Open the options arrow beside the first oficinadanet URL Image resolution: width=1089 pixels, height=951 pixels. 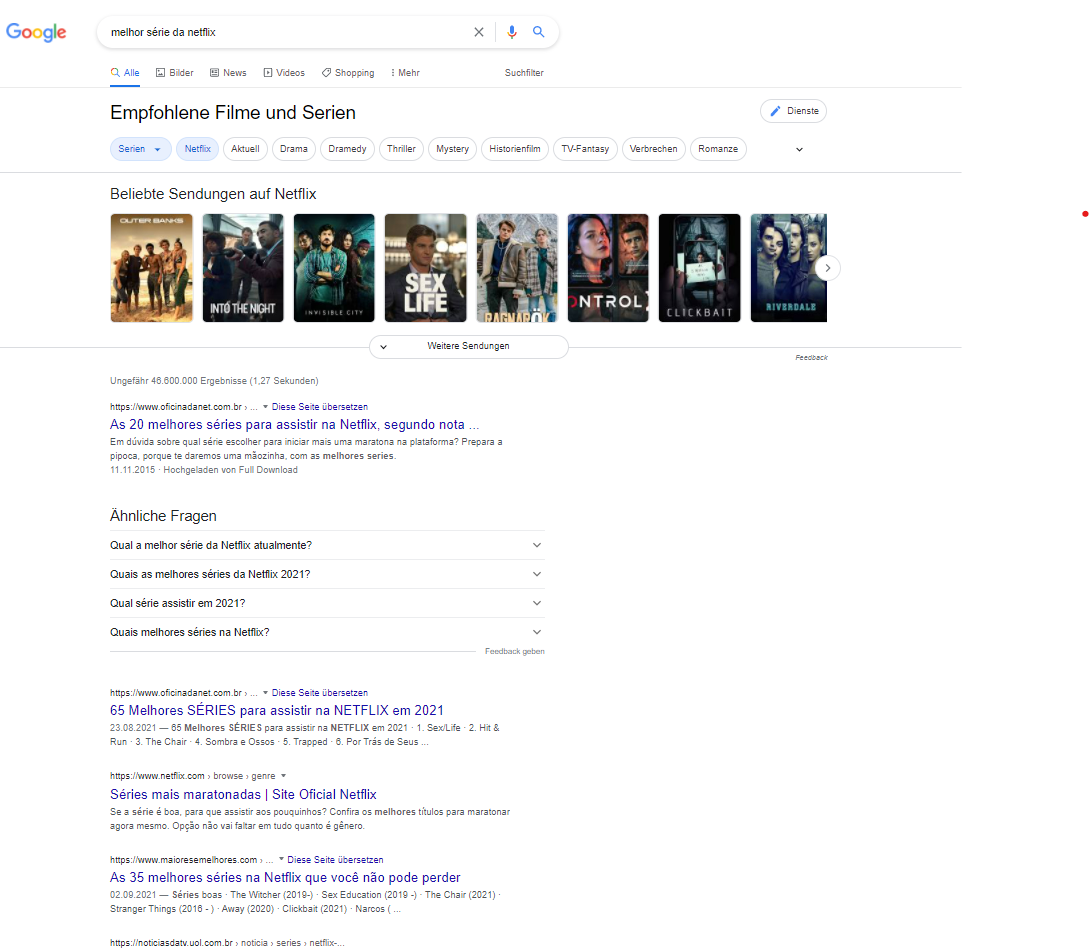pos(265,407)
